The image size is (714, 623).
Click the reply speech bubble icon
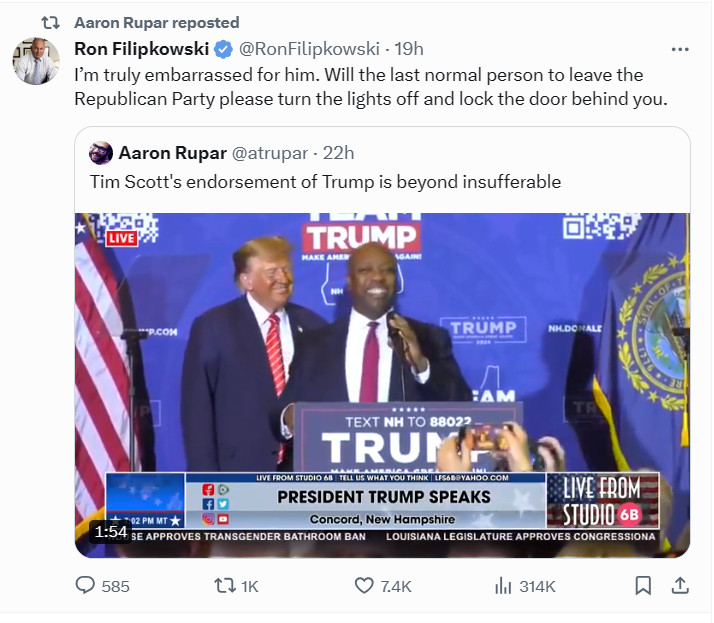click(85, 586)
